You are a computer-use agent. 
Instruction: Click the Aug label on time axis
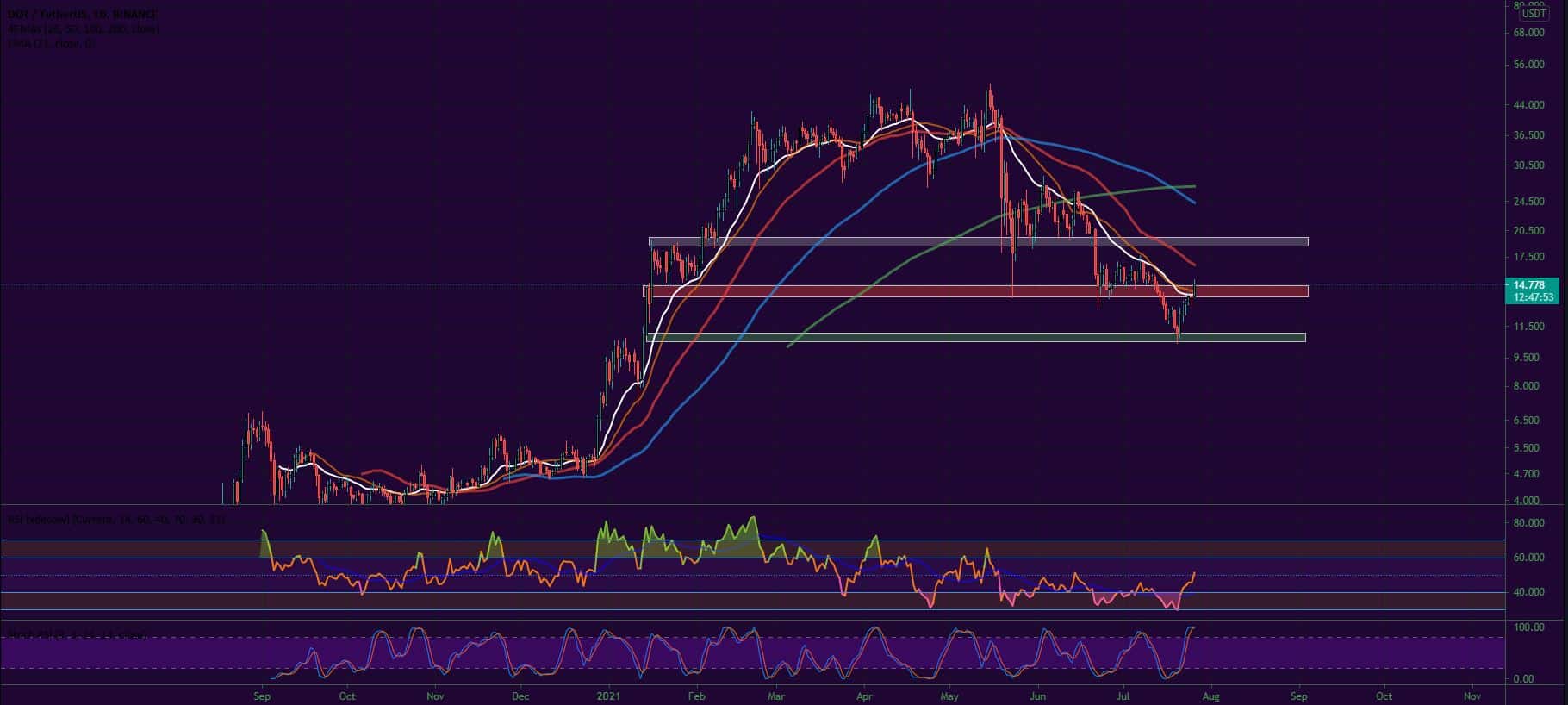pos(1210,696)
